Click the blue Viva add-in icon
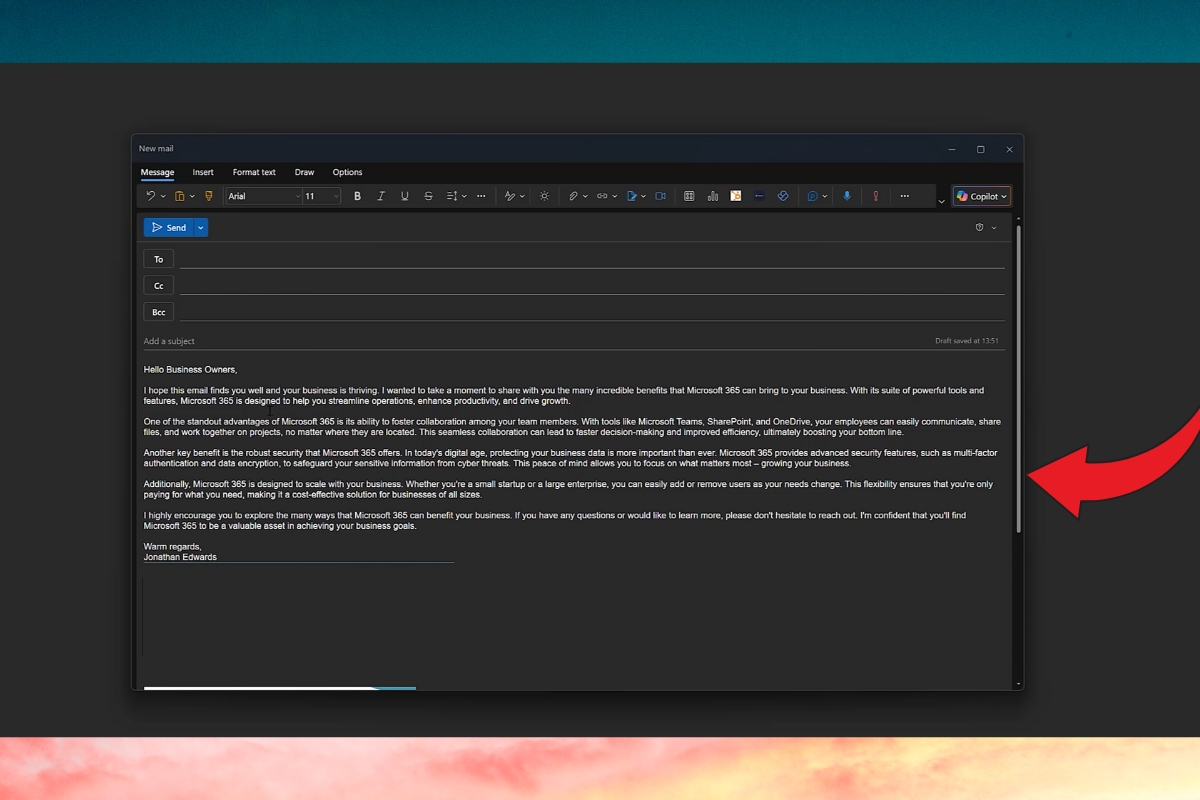The width and height of the screenshot is (1200, 800). pyautogui.click(x=783, y=196)
